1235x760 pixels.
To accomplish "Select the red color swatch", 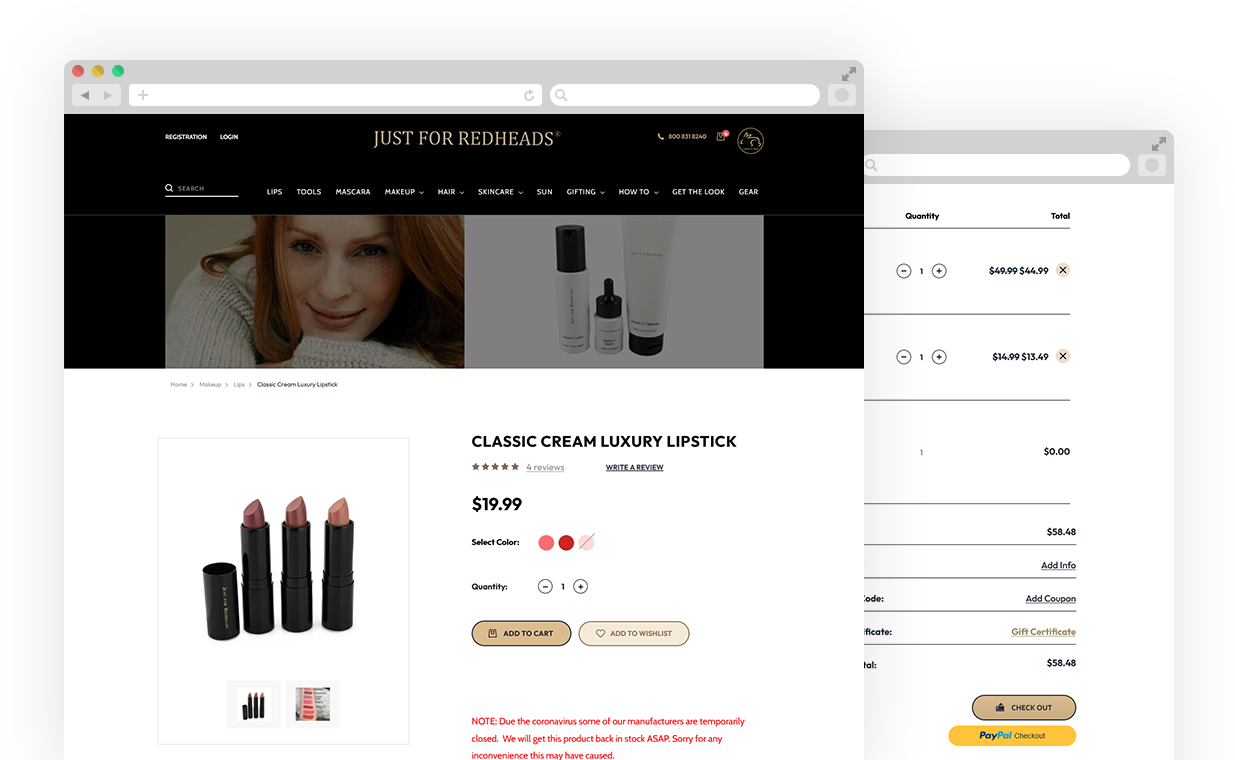I will 566,543.
